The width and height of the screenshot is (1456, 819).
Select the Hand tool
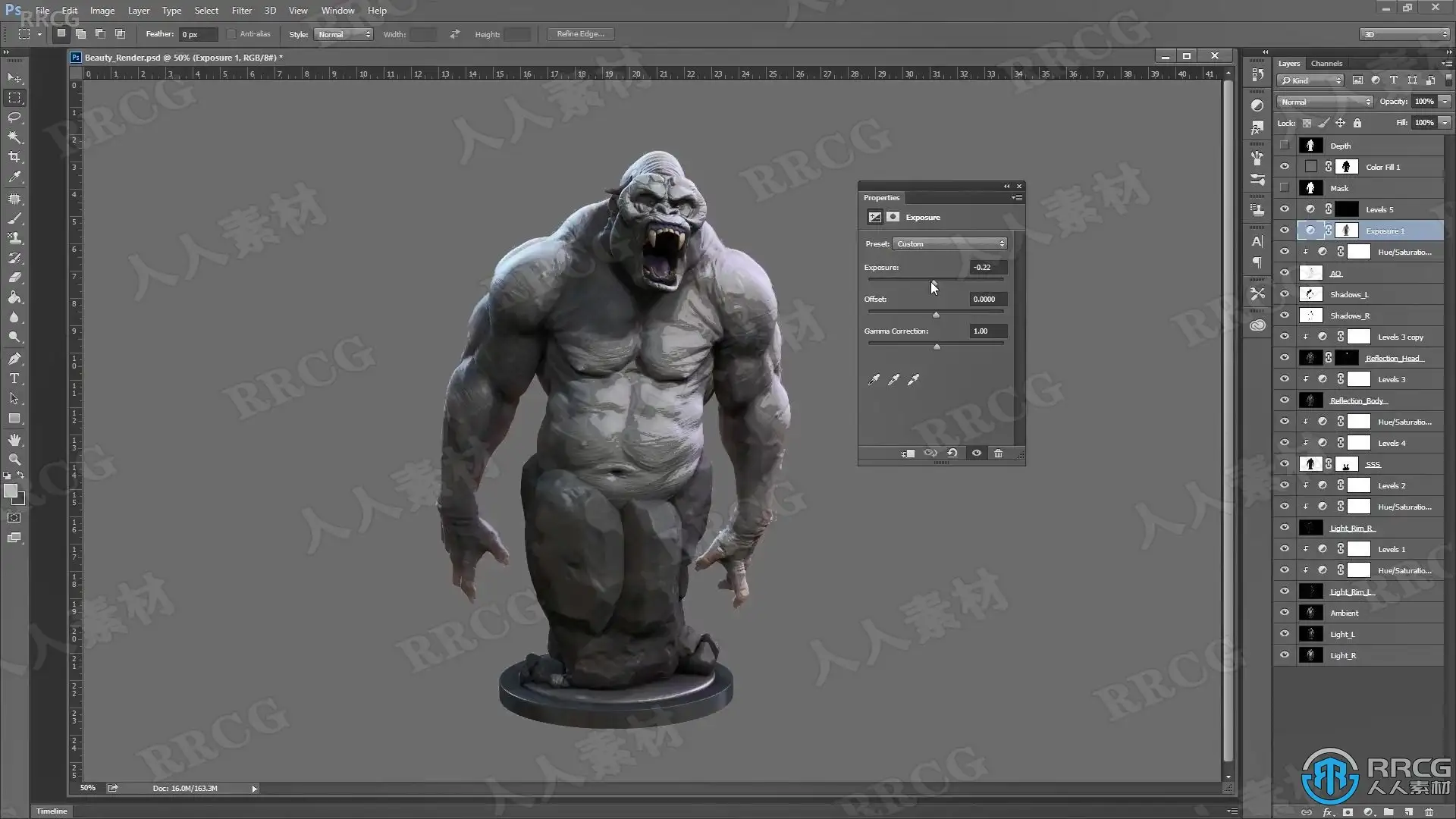(x=14, y=440)
